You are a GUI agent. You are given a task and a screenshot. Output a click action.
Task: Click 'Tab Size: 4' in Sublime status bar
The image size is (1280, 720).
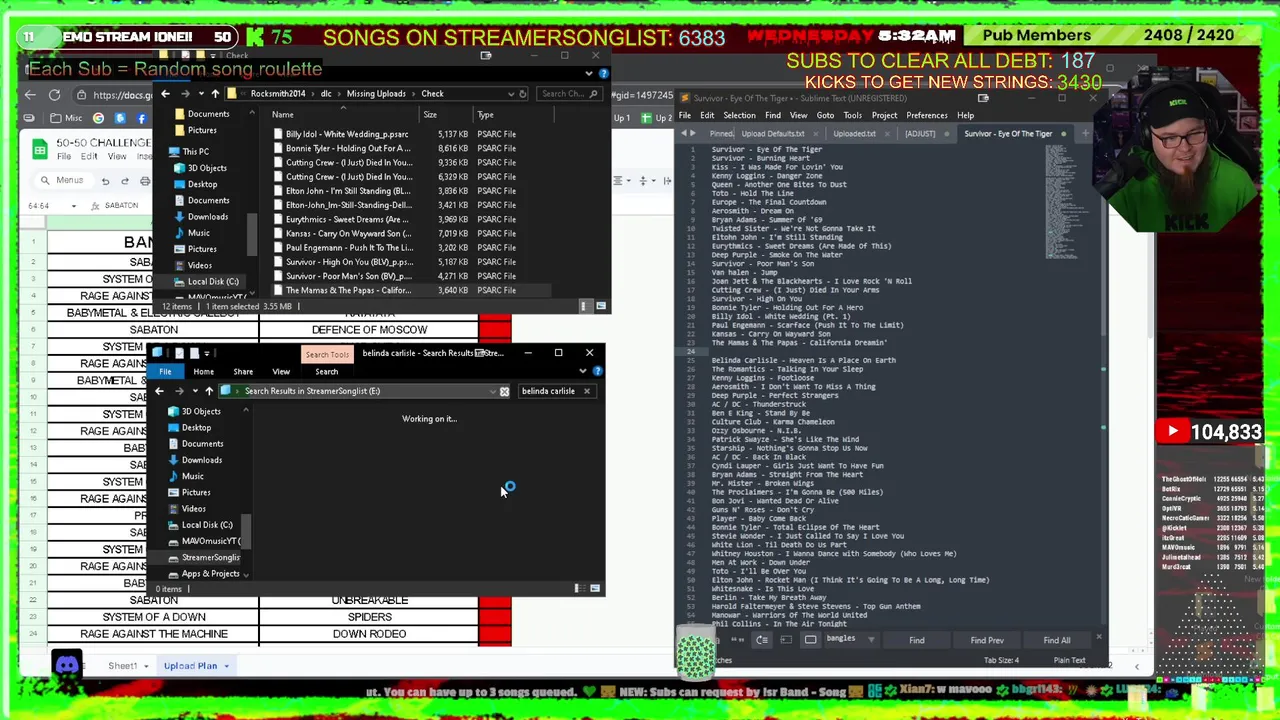[1001, 660]
